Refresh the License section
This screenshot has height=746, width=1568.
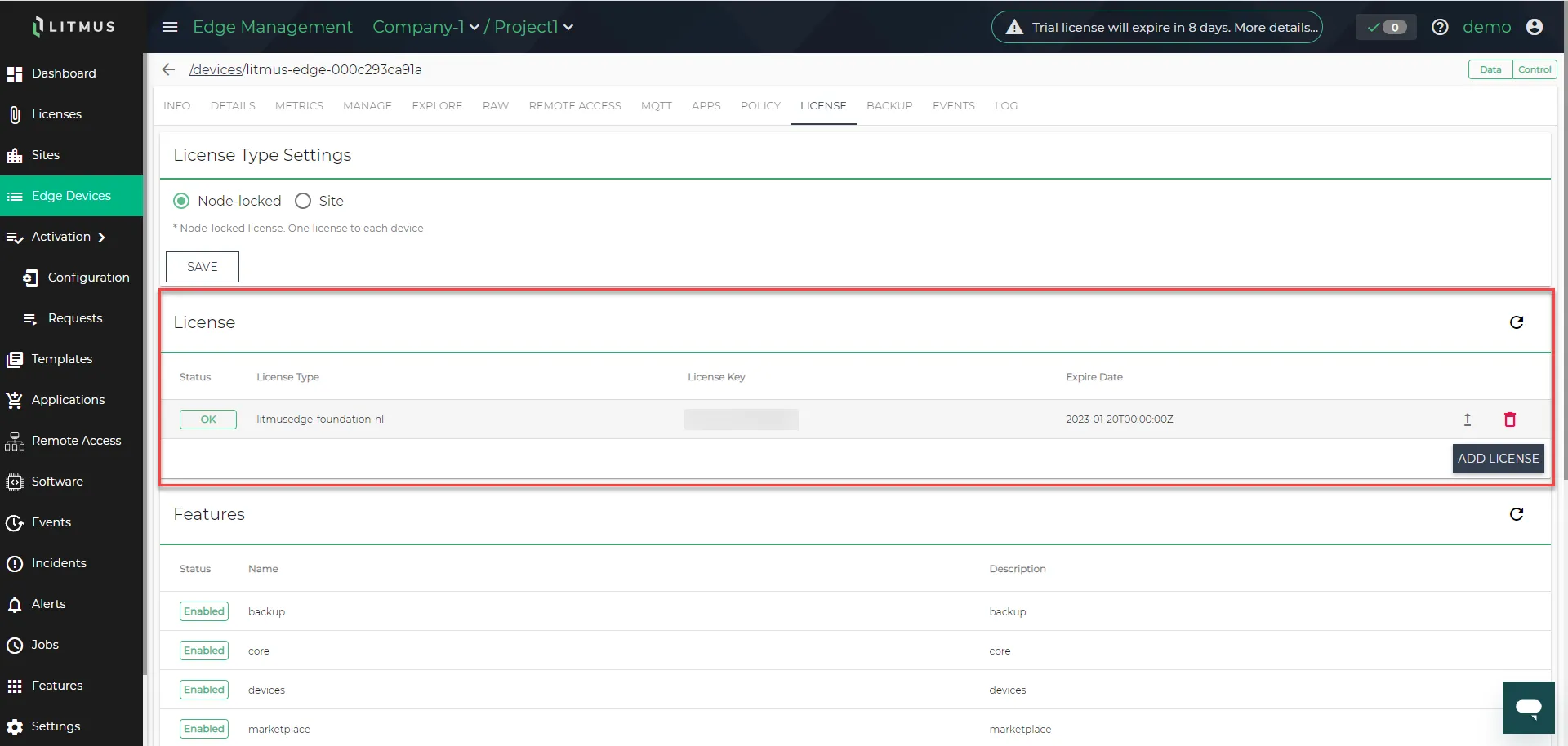pyautogui.click(x=1517, y=322)
